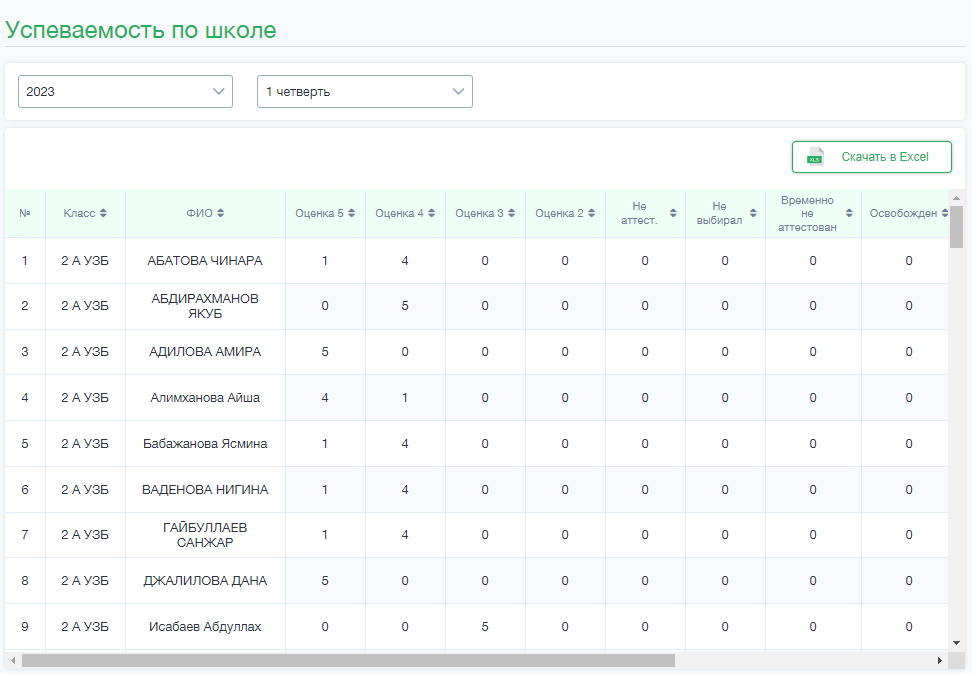This screenshot has height=674, width=972.
Task: Click Освобожден value for Бабажанова Ясмина
Action: pos(909,443)
